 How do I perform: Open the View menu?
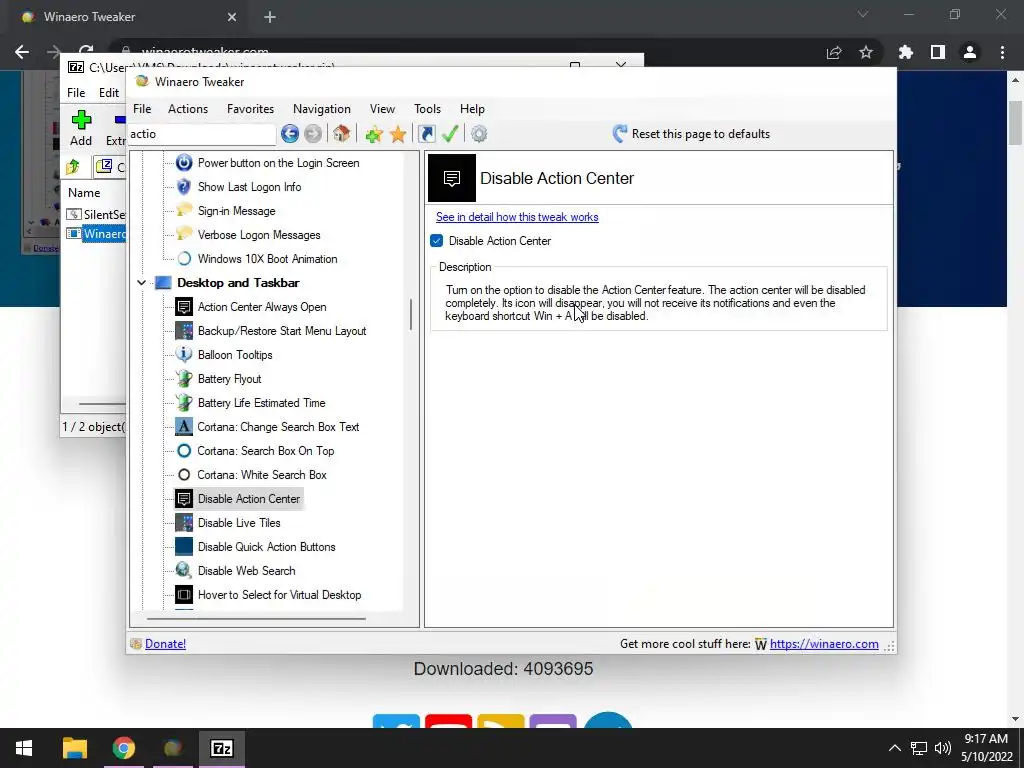(x=382, y=109)
